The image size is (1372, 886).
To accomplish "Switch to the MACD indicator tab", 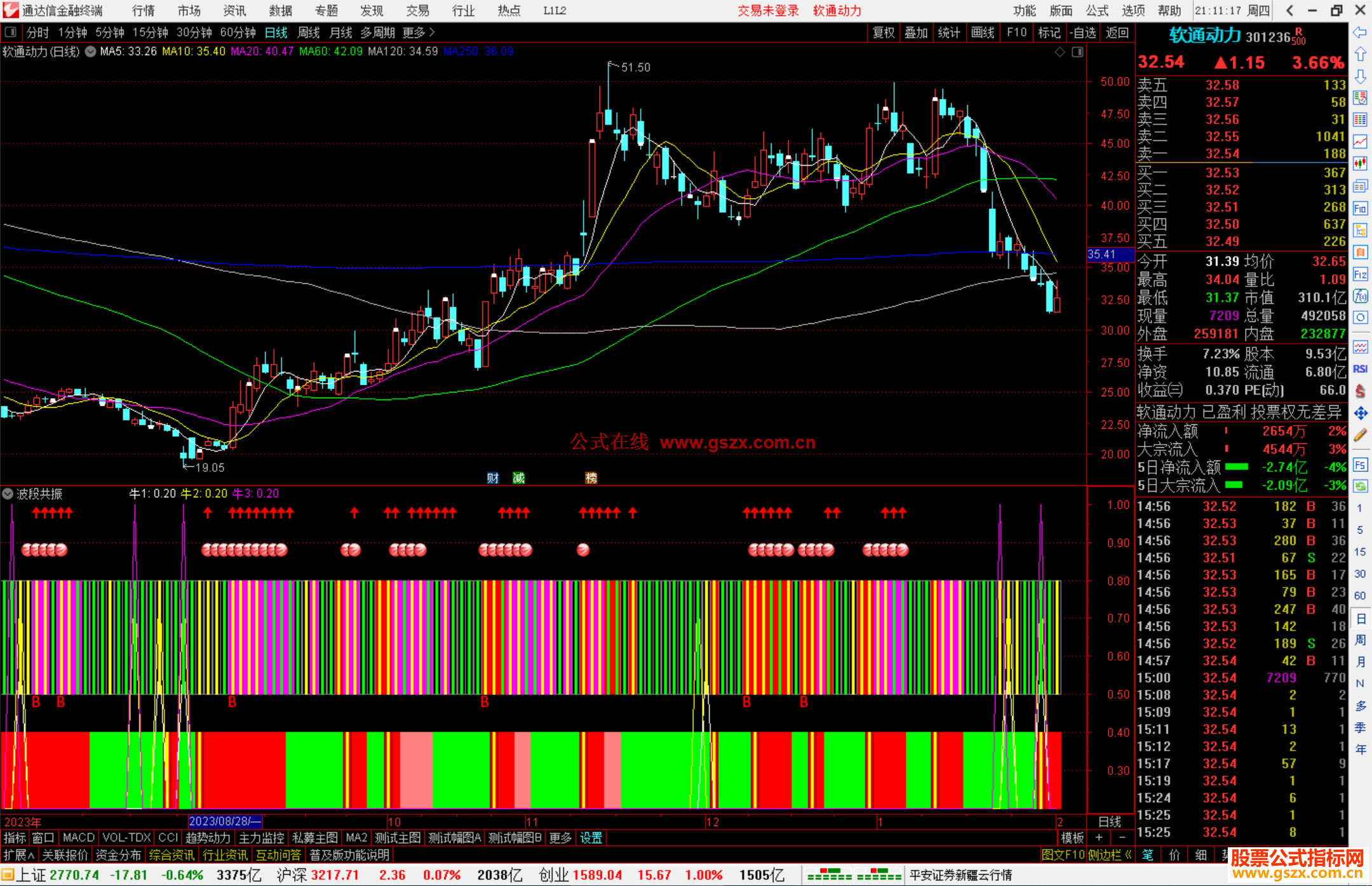I will click(x=78, y=838).
